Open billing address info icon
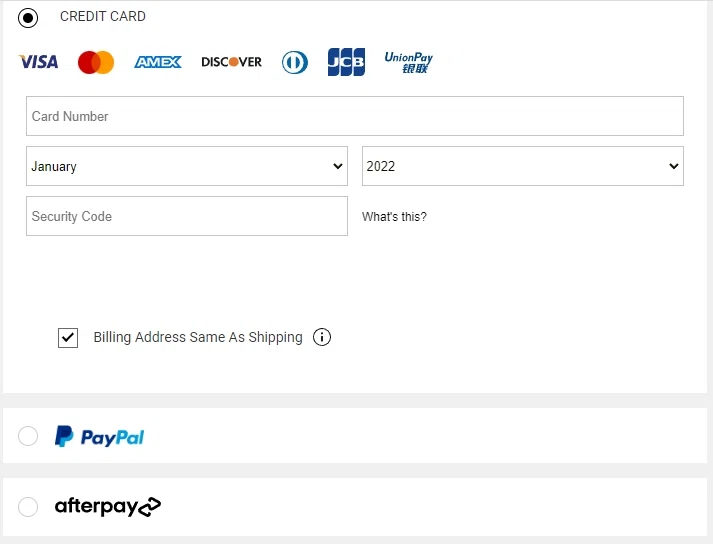 [x=322, y=337]
